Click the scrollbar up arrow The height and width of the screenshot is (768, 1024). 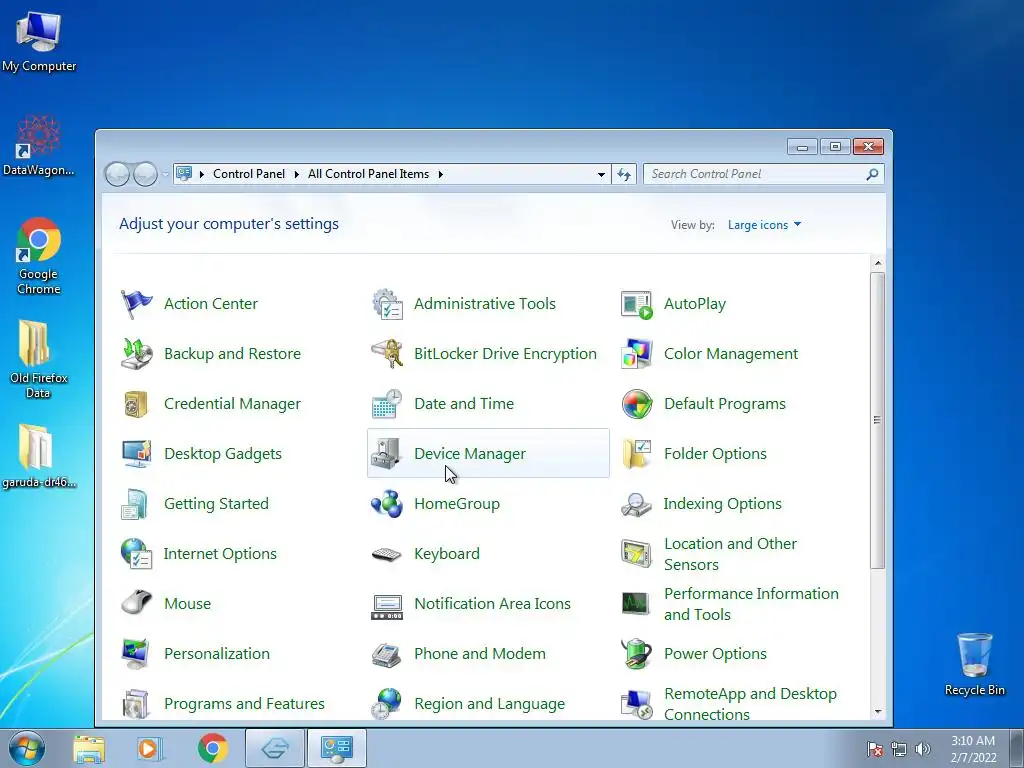click(878, 263)
